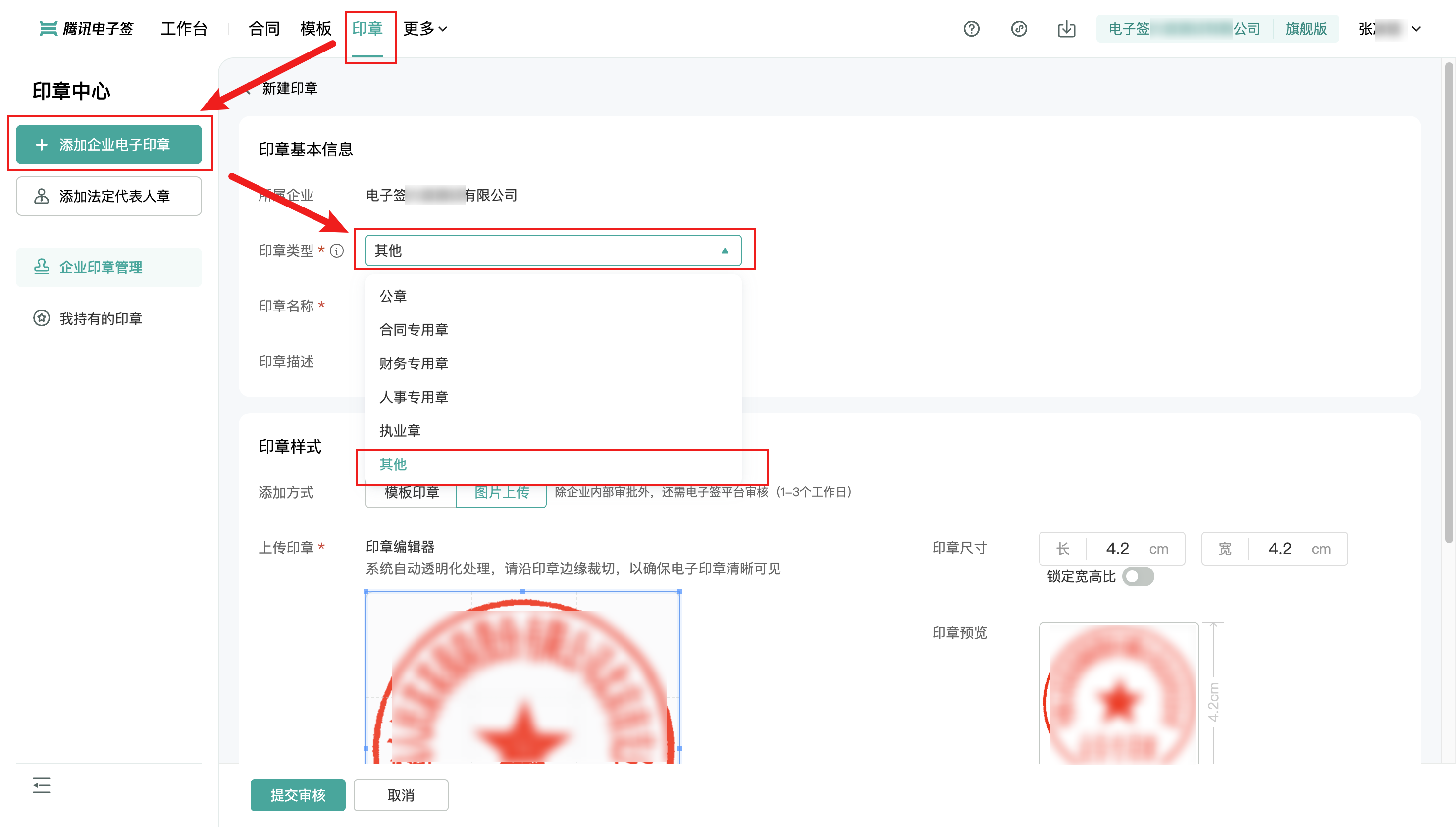Click the info icon beside 印章类型
The height and width of the screenshot is (827, 1456).
[337, 251]
